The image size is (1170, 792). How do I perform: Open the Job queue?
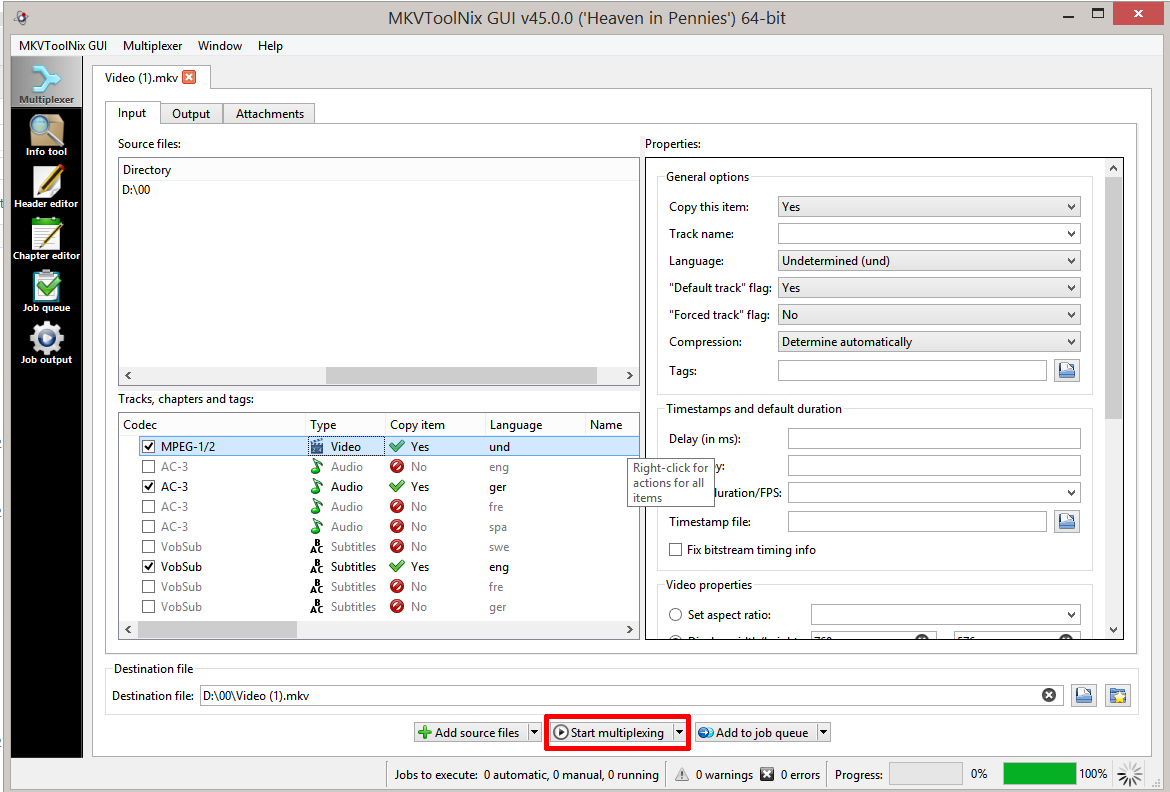click(46, 292)
